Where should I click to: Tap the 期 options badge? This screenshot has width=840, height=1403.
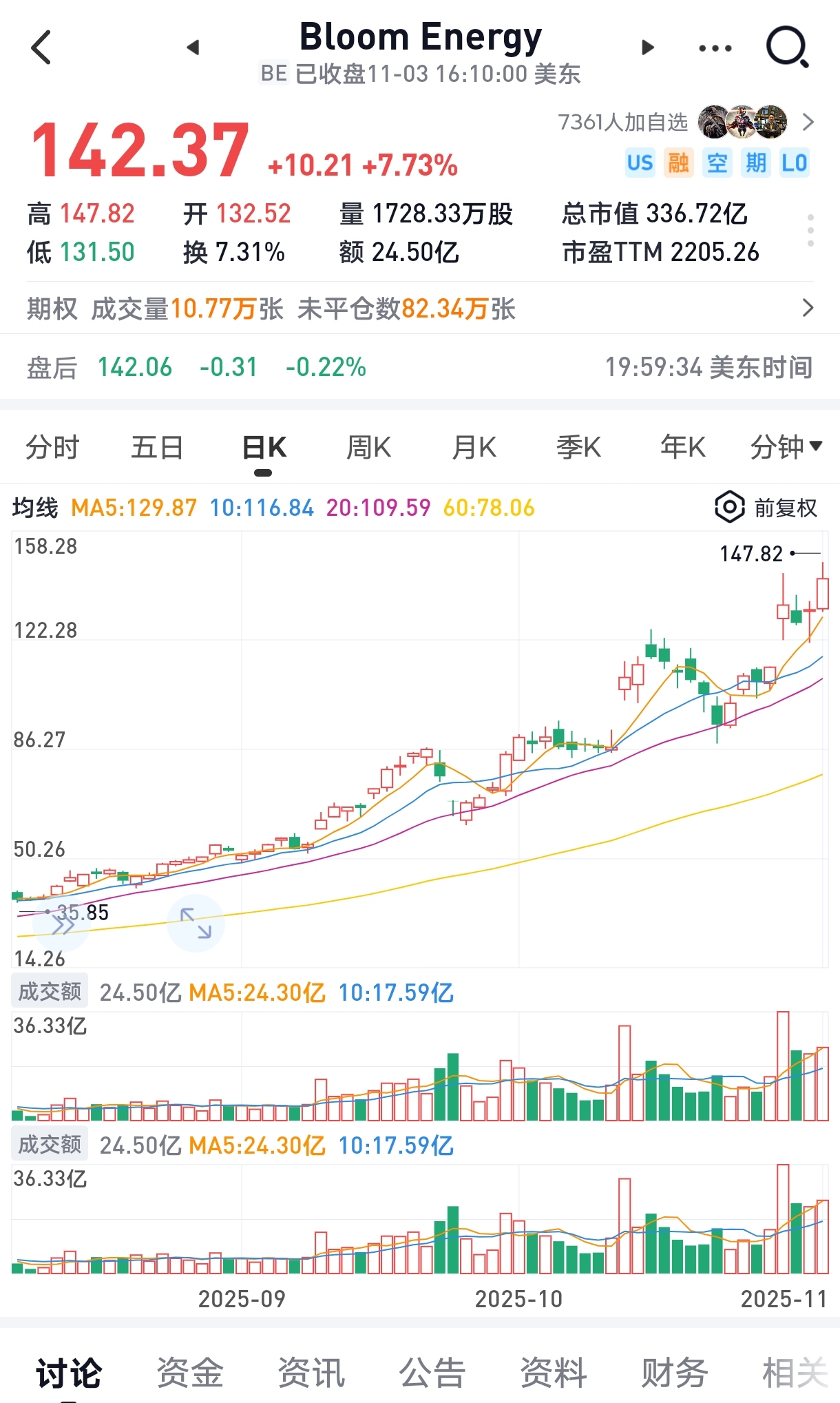[x=755, y=163]
